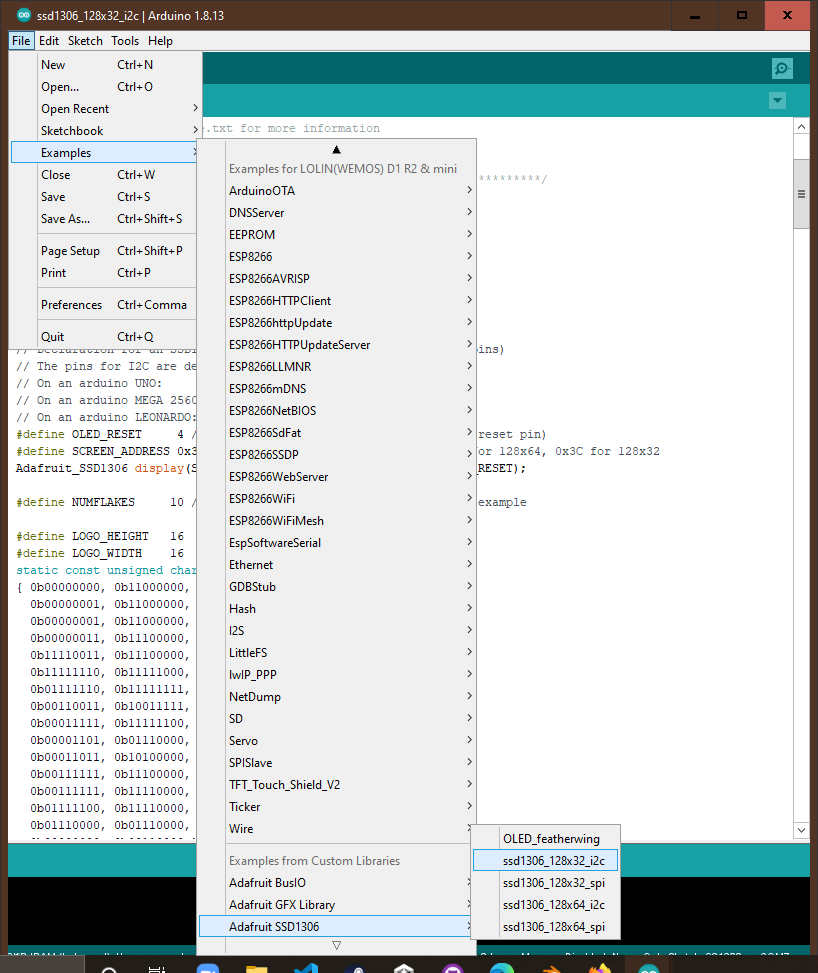Click the editor scrollbar up arrow

[x=801, y=127]
